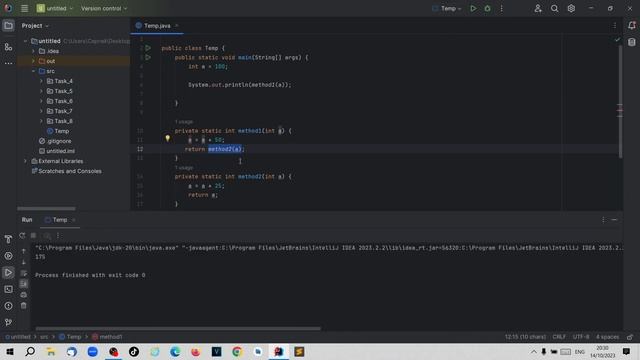
Task: Expand the Task_4 package
Action: (41, 81)
